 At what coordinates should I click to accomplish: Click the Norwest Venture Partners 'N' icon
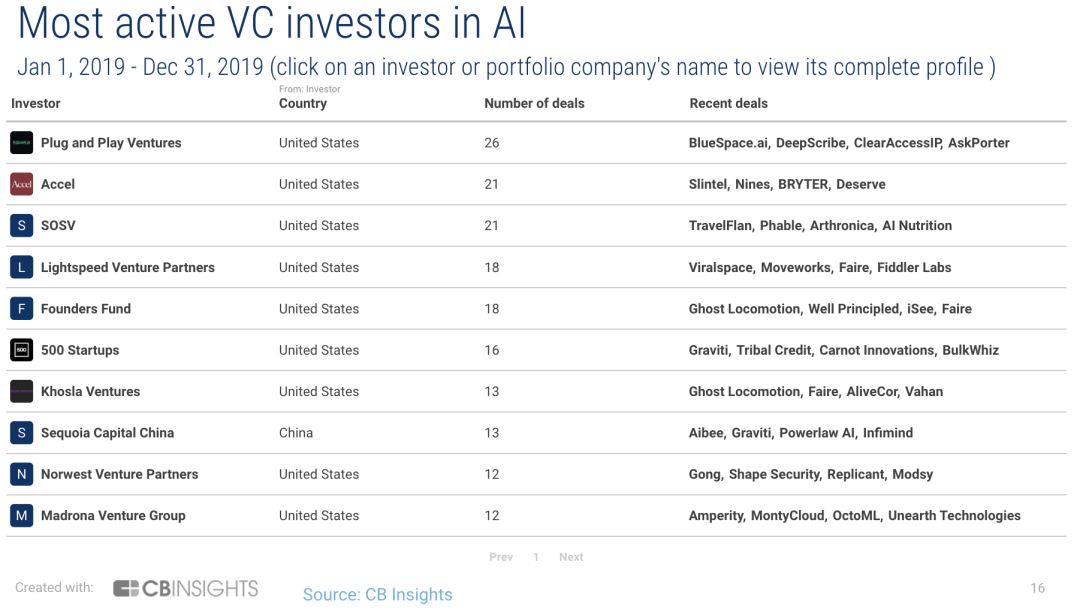[22, 474]
